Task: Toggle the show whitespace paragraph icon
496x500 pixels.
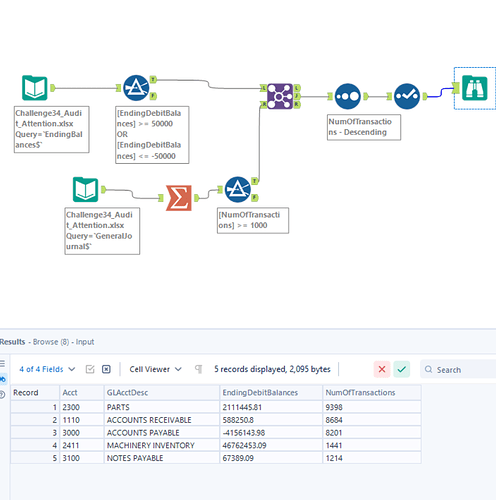Action: (199, 369)
